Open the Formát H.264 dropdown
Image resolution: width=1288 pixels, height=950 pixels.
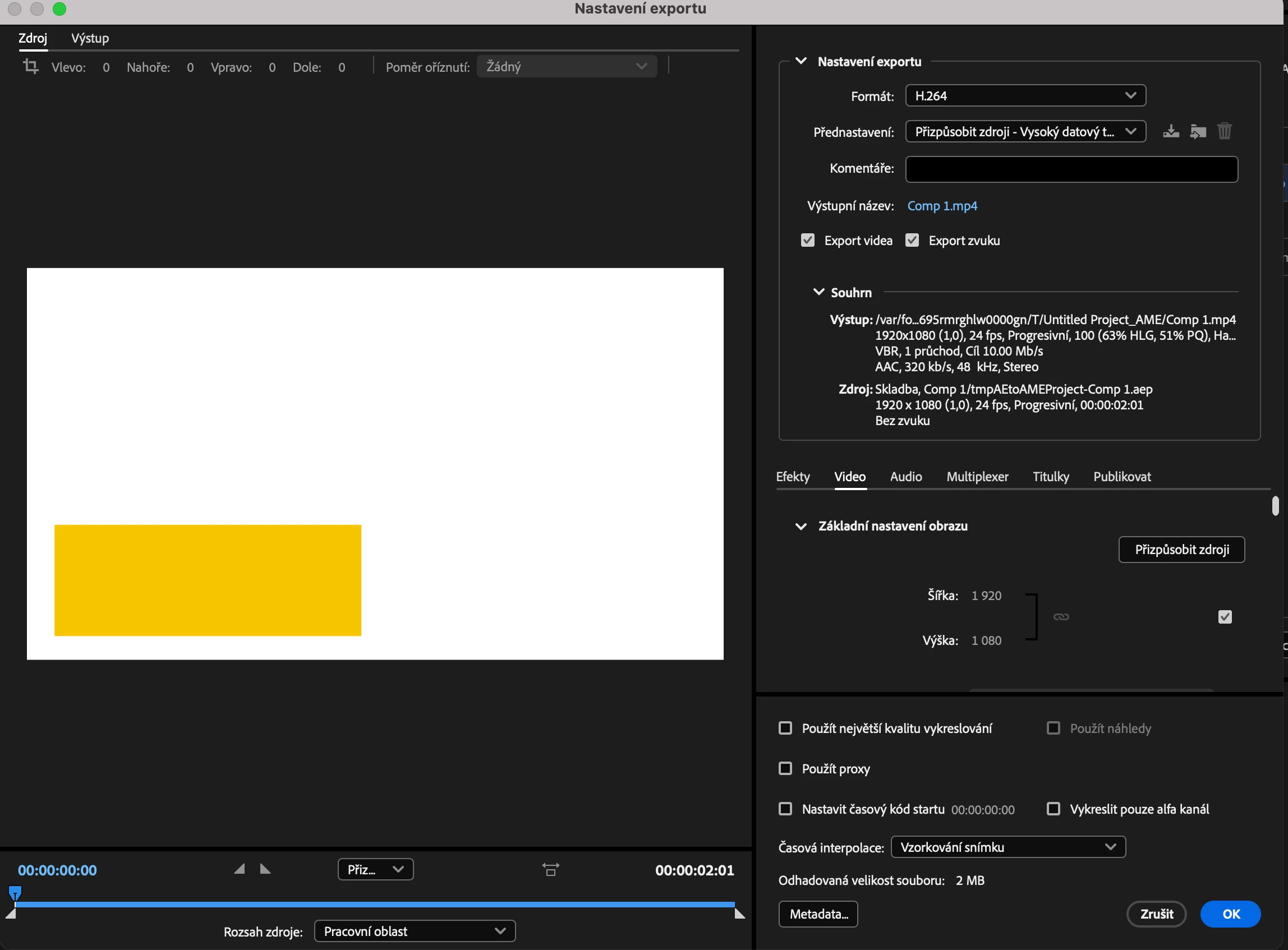click(1025, 95)
